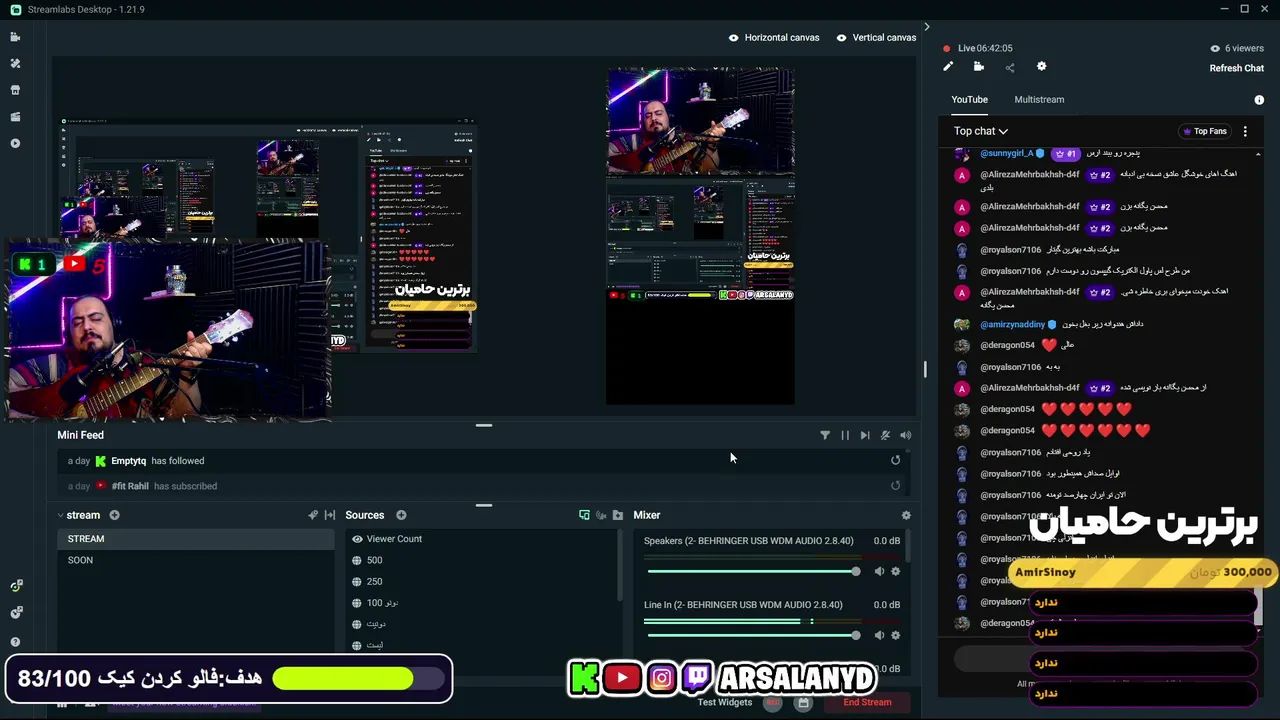Select the 500 source
This screenshot has height=720, width=1280.
click(483, 560)
